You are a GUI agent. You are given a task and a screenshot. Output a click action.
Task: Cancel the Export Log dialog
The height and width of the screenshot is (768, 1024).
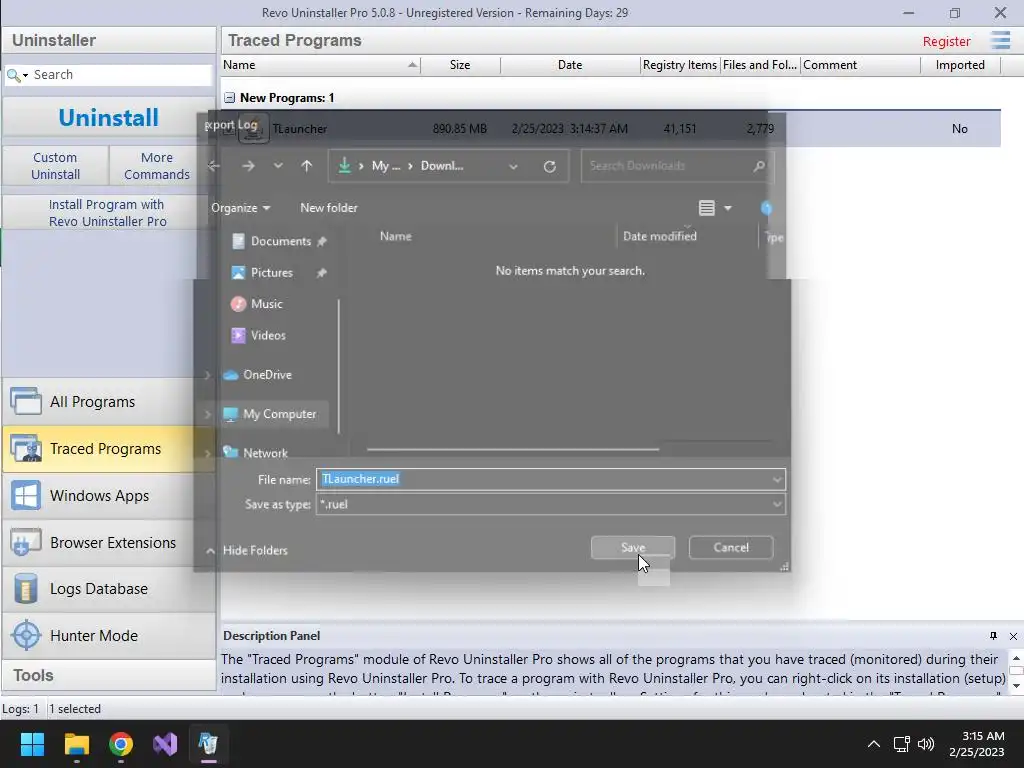pyautogui.click(x=731, y=547)
